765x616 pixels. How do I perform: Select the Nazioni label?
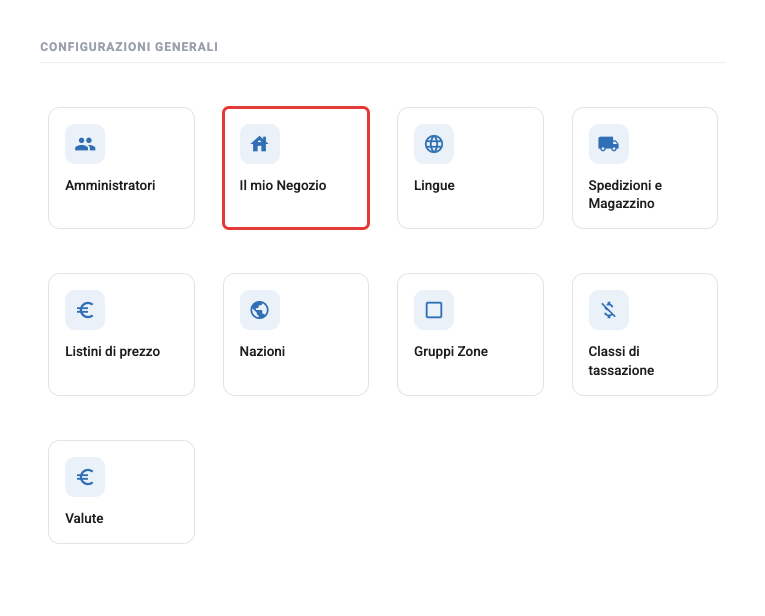tap(262, 351)
